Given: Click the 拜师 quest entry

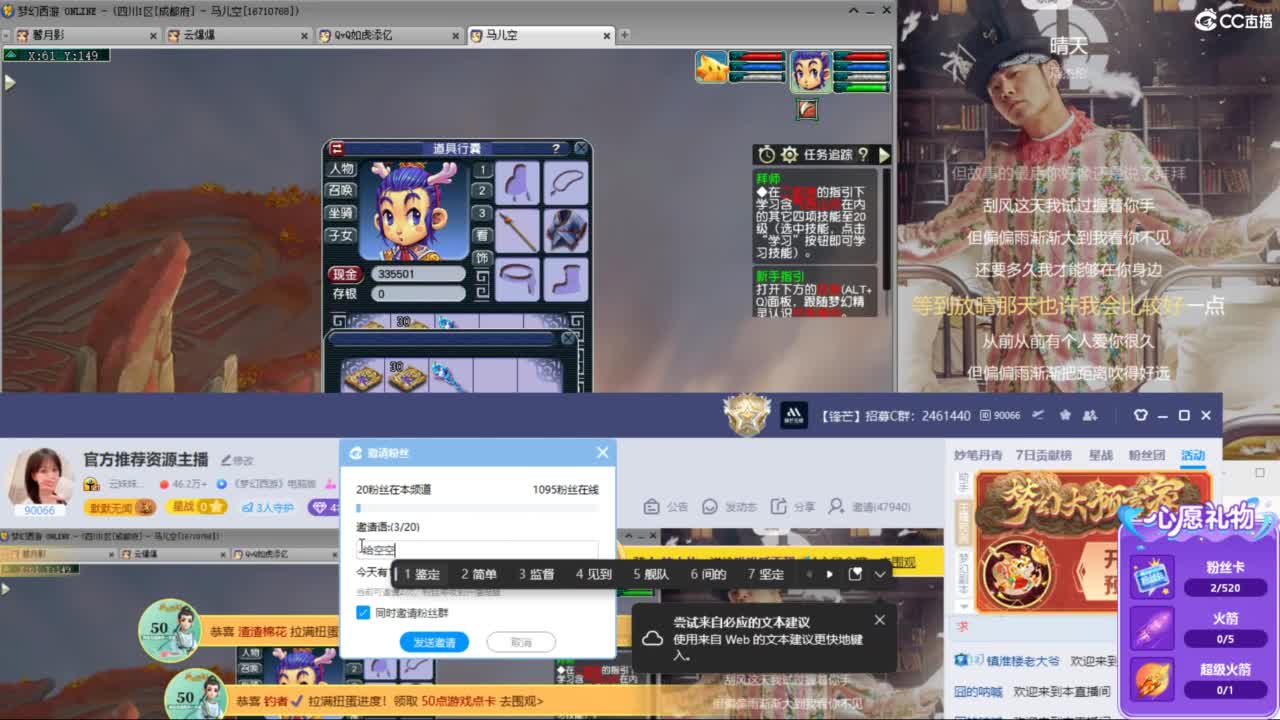Looking at the screenshot, I should click(816, 216).
